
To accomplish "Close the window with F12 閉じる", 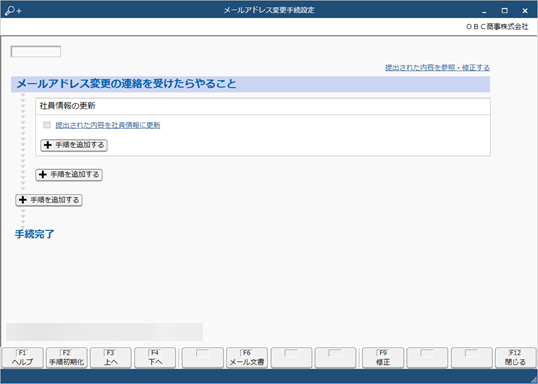I will coord(515,358).
